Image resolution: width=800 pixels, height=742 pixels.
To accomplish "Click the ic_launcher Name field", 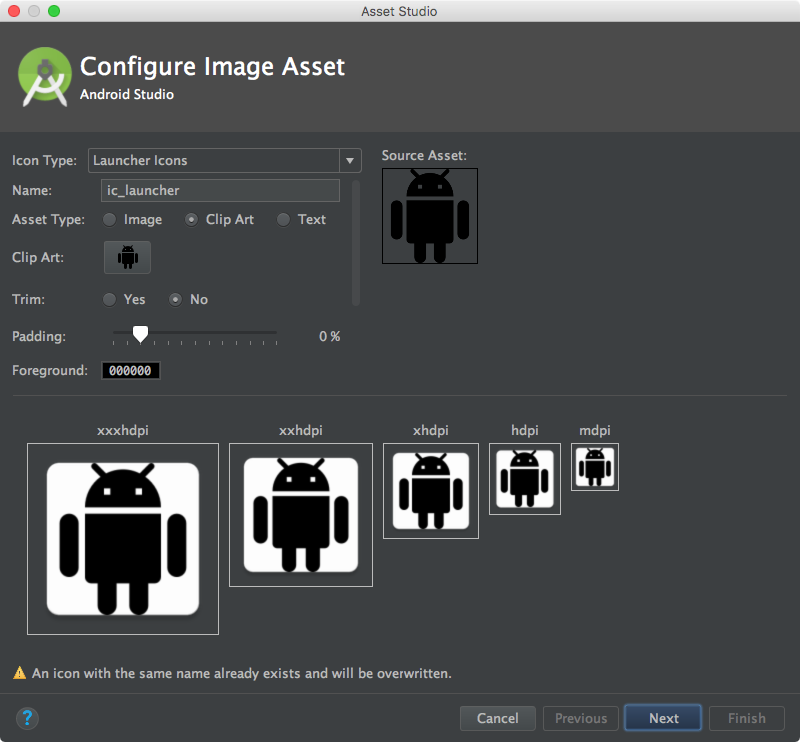I will (x=220, y=190).
